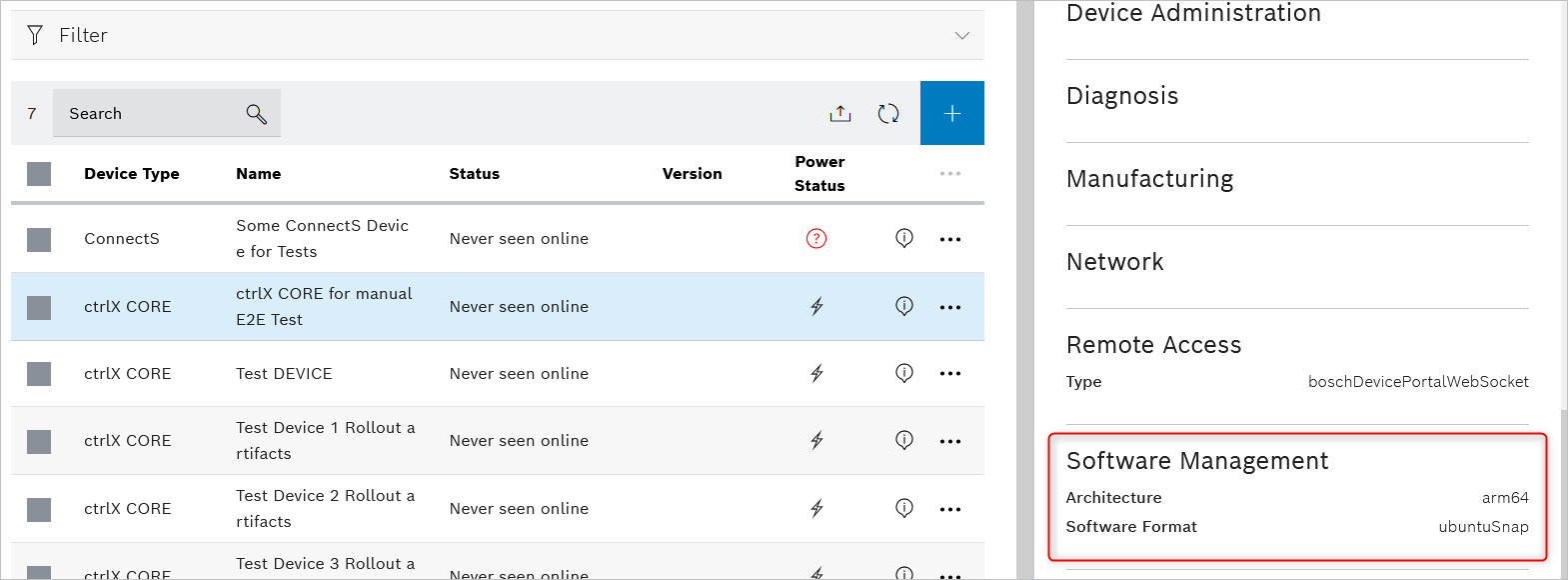1568x580 pixels.
Task: Check the Test Device 2 Rollout row checkbox
Action: [39, 509]
